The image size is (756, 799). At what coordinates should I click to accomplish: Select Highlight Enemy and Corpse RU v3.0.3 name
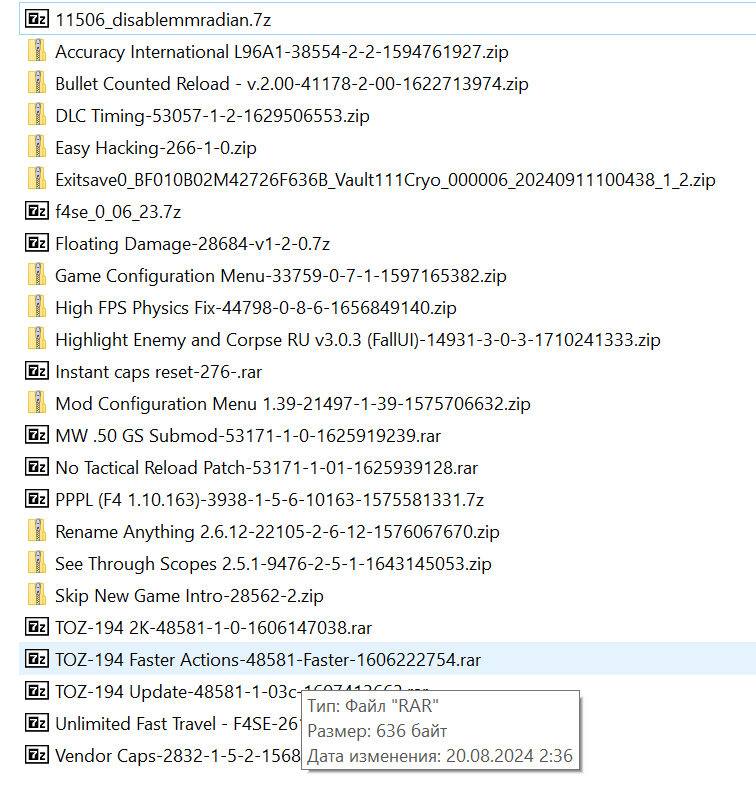(x=358, y=340)
